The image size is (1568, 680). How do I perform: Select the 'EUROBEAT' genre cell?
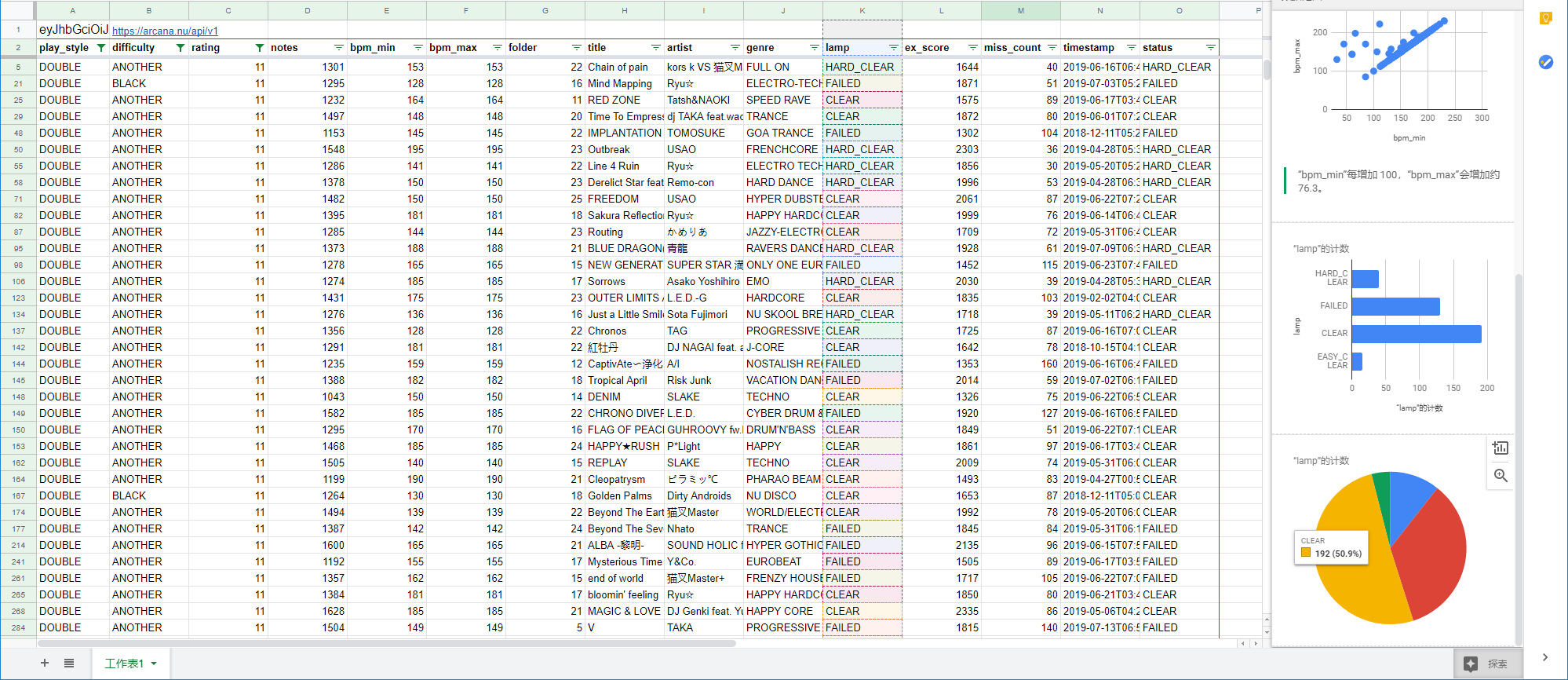(x=782, y=561)
